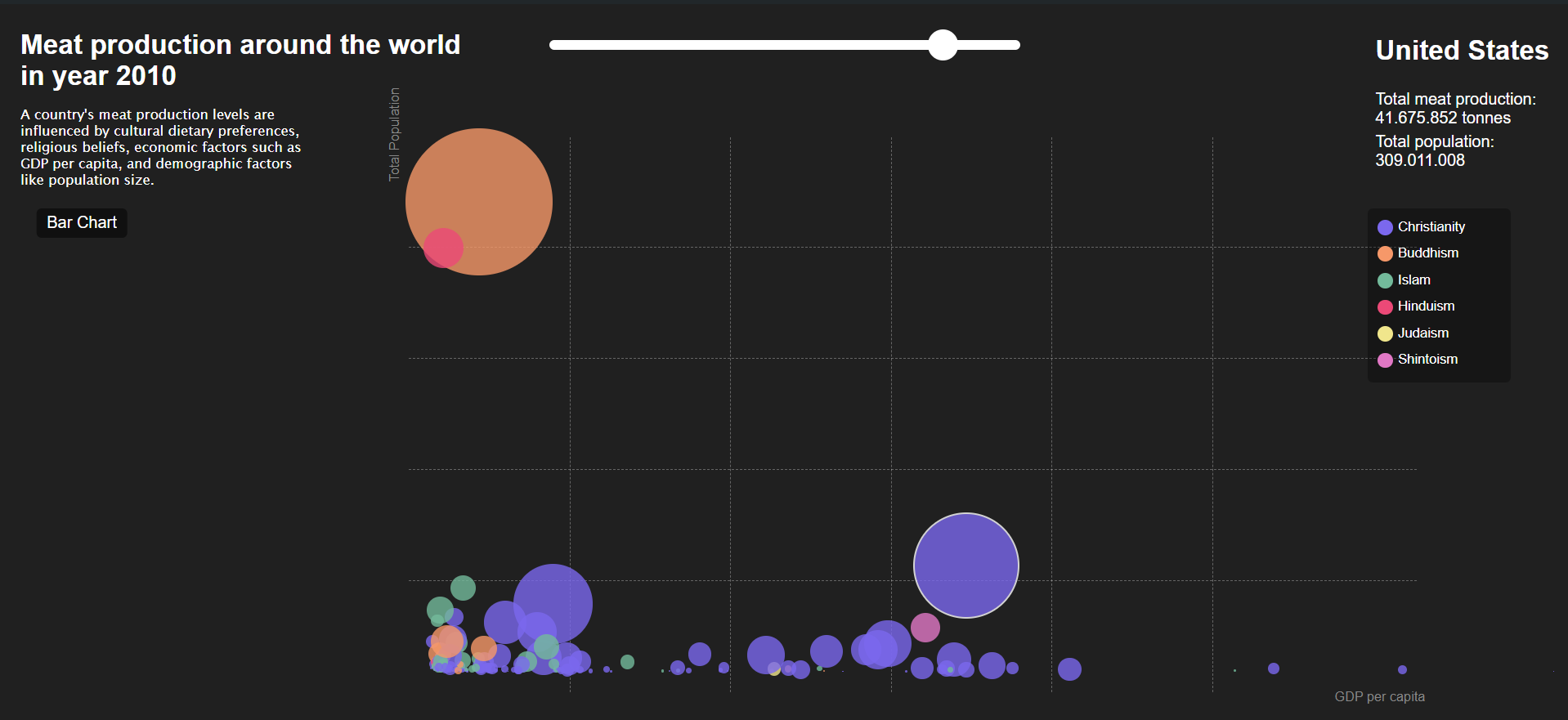1568x720 pixels.
Task: Select the rightmost purple bubble on the chart
Action: coord(1402,669)
